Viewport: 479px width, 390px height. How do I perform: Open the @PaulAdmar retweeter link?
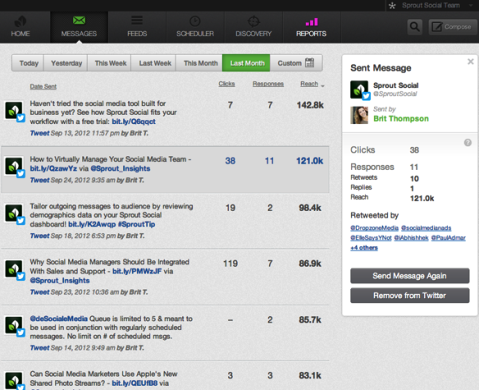(448, 238)
